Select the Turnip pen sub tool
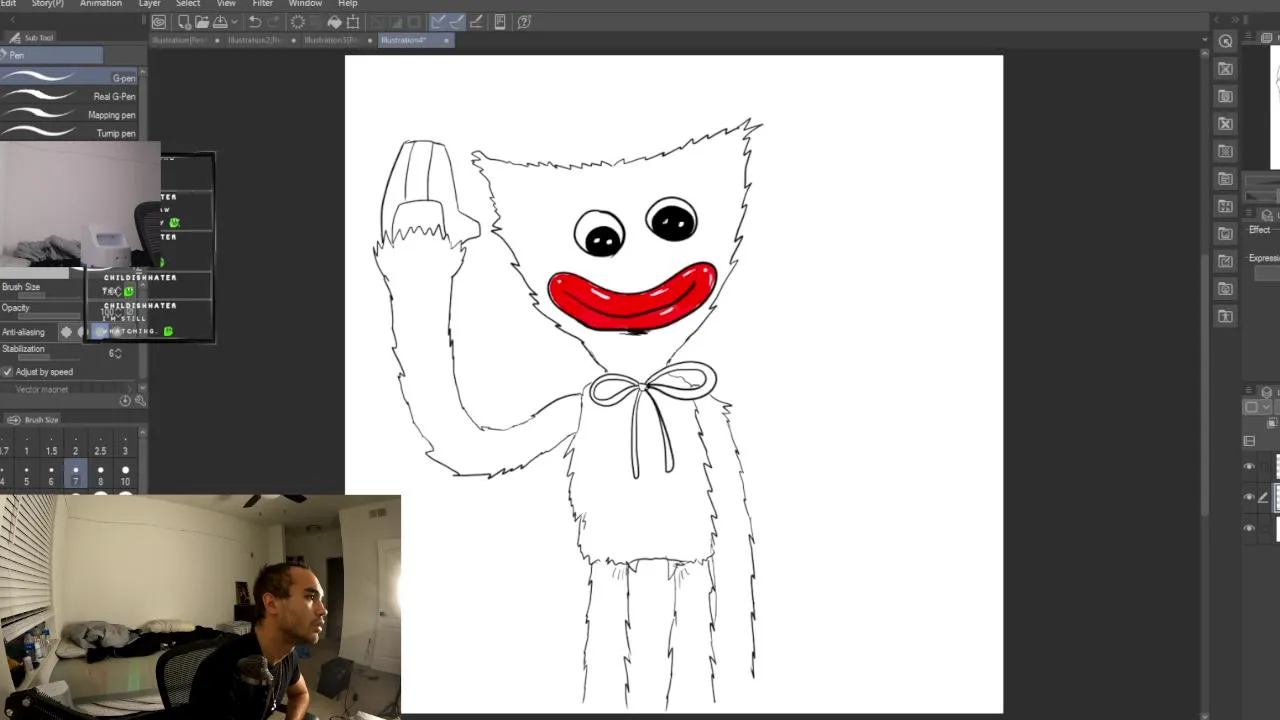The width and height of the screenshot is (1280, 720). pyautogui.click(x=70, y=132)
